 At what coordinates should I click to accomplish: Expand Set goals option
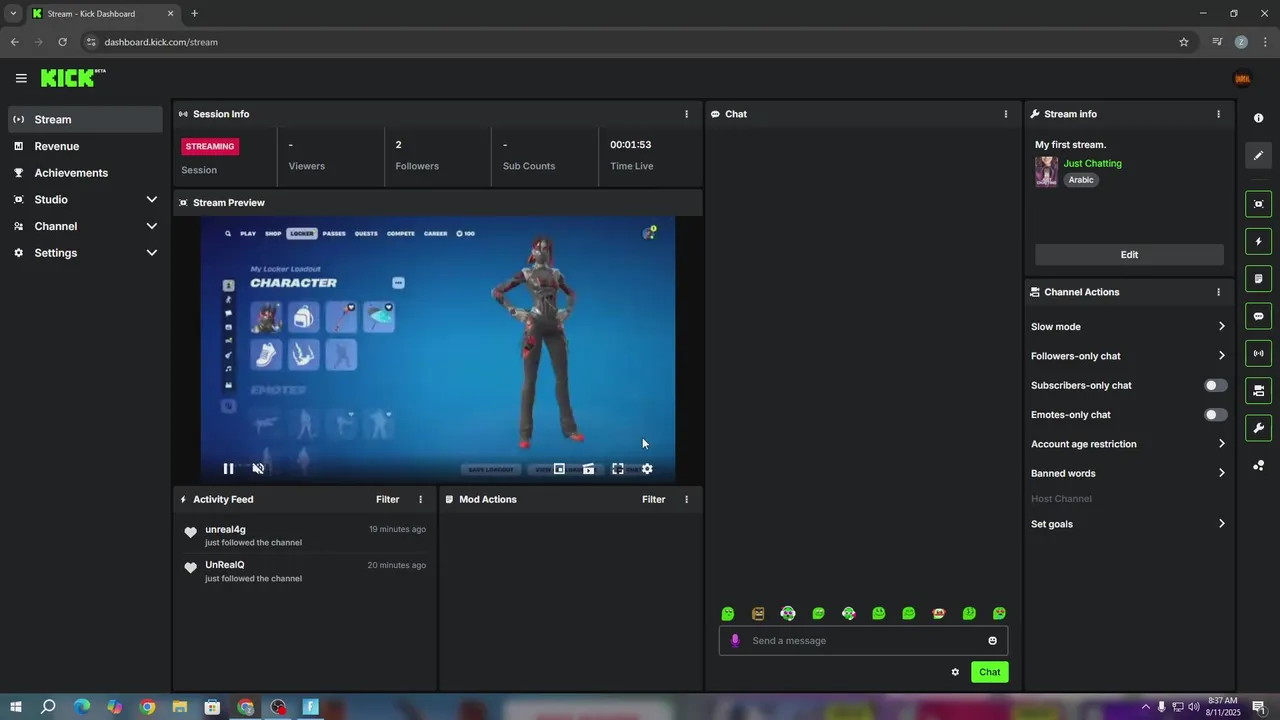(x=1129, y=524)
